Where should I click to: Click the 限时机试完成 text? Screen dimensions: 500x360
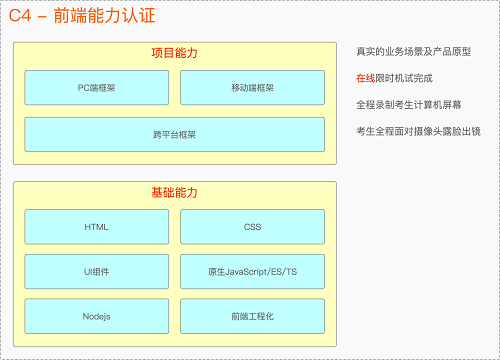tap(404, 78)
